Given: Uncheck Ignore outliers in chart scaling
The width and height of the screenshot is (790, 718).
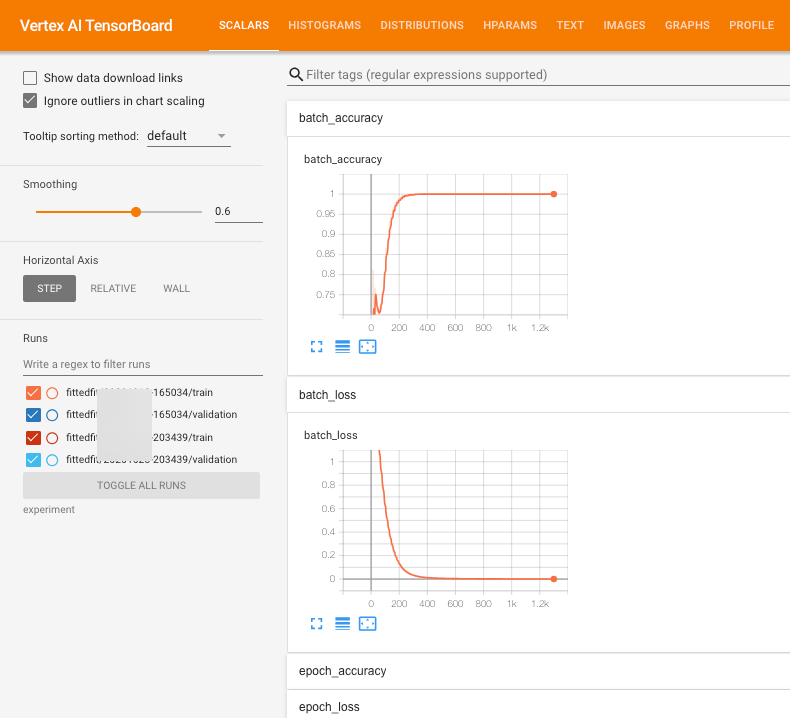Looking at the screenshot, I should click(x=30, y=101).
